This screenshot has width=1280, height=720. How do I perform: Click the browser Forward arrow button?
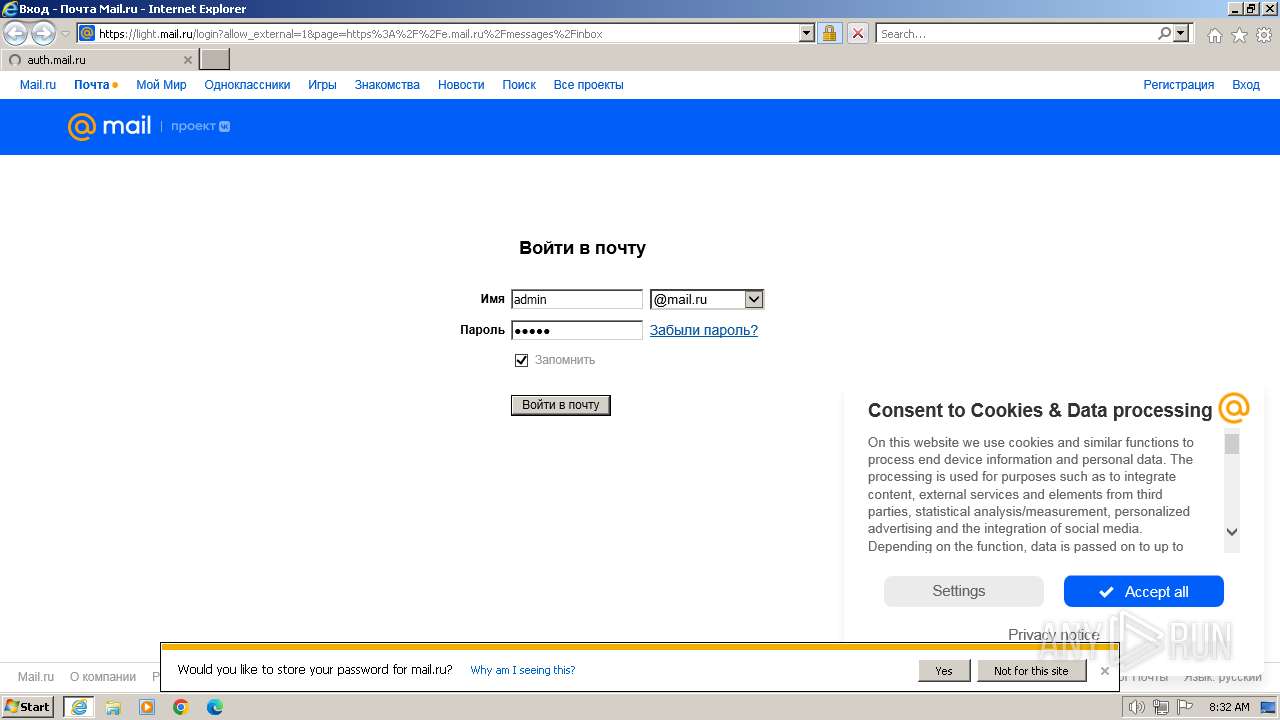(43, 34)
